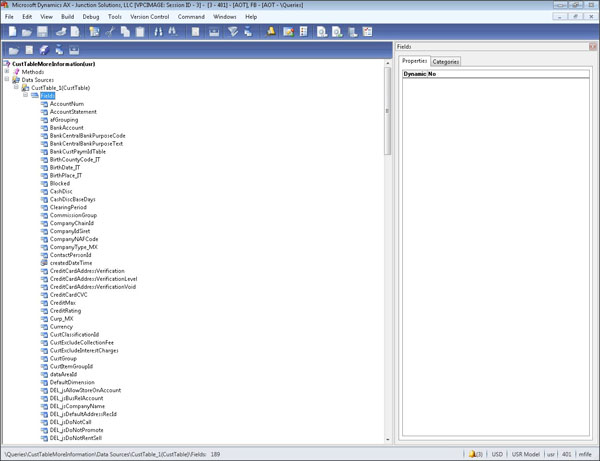Select the AccountNum field
600x461 pixels.
[66, 103]
